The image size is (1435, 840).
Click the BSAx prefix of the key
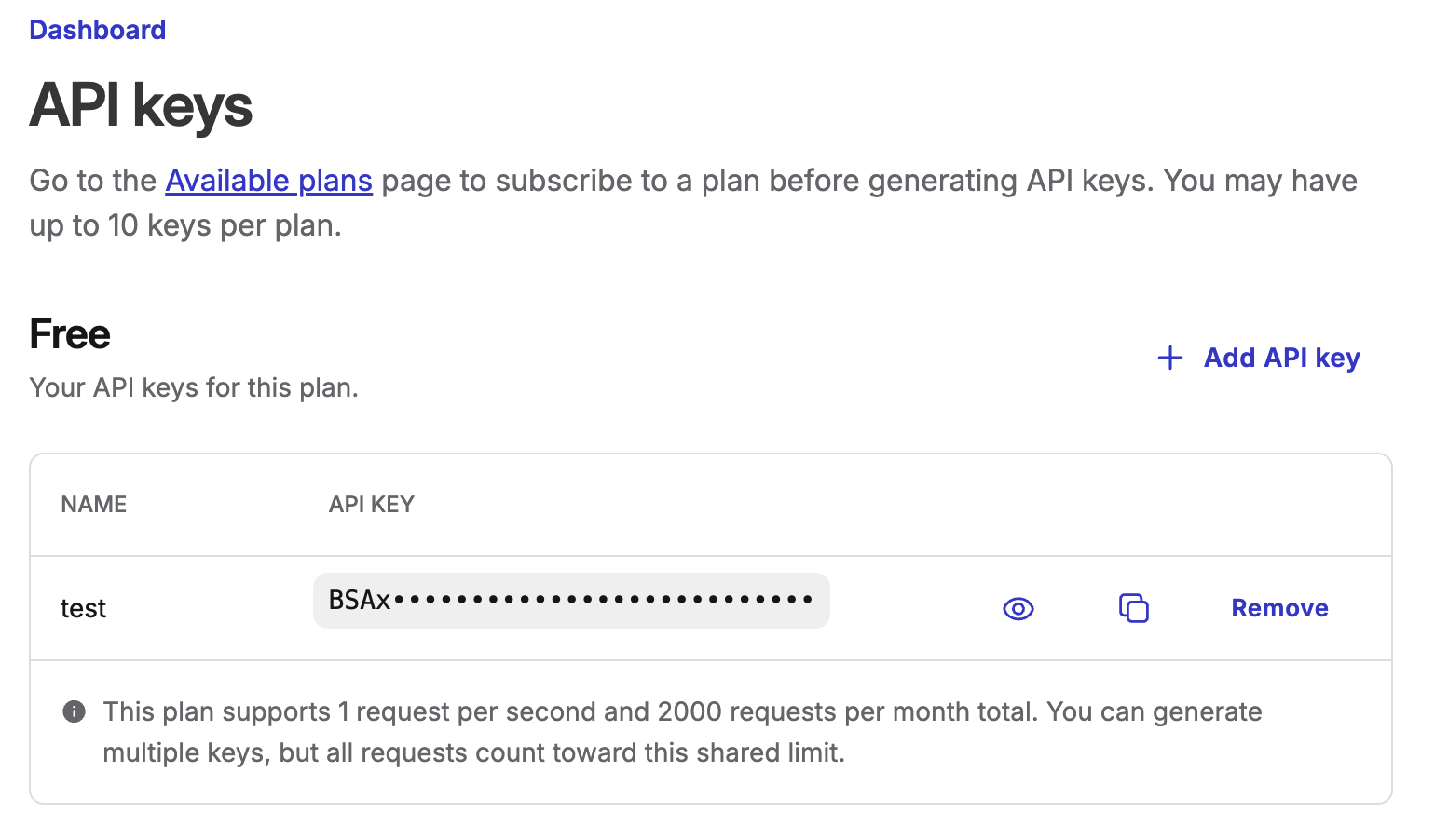tap(360, 601)
